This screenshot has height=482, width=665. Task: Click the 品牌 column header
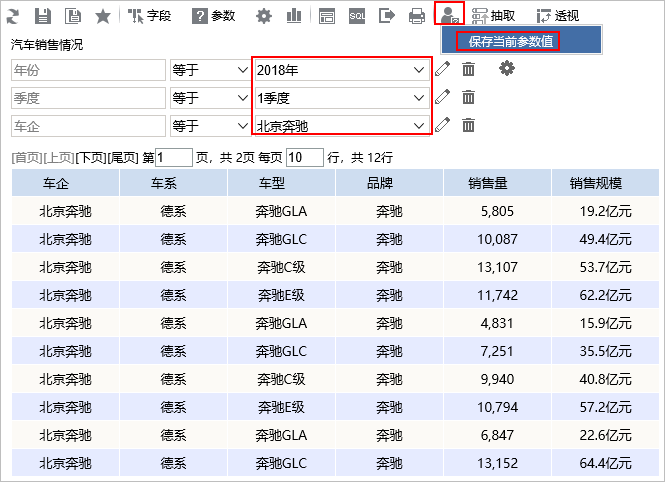click(389, 183)
